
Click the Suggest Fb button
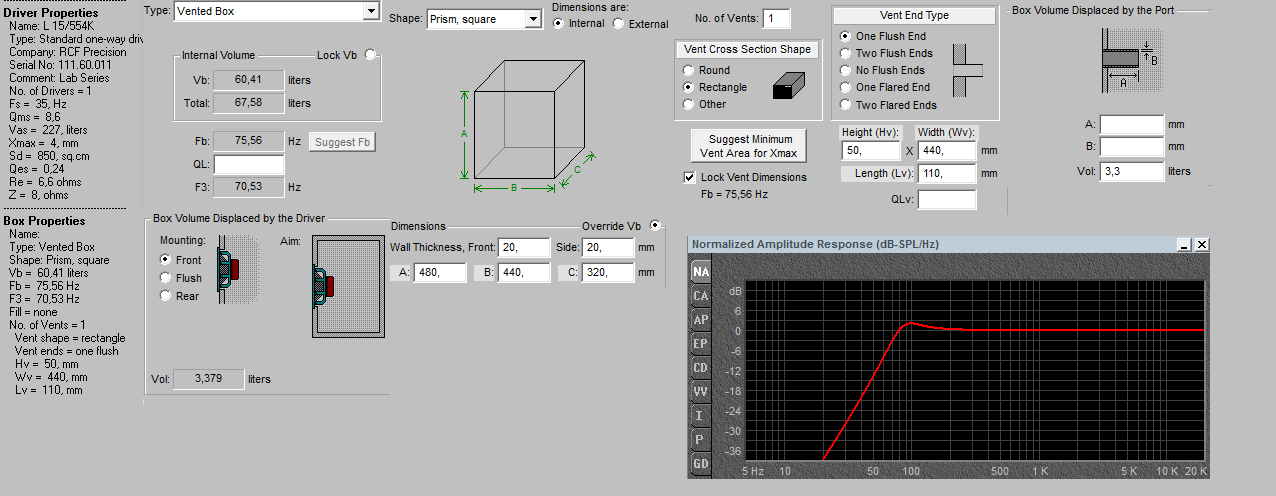point(343,142)
